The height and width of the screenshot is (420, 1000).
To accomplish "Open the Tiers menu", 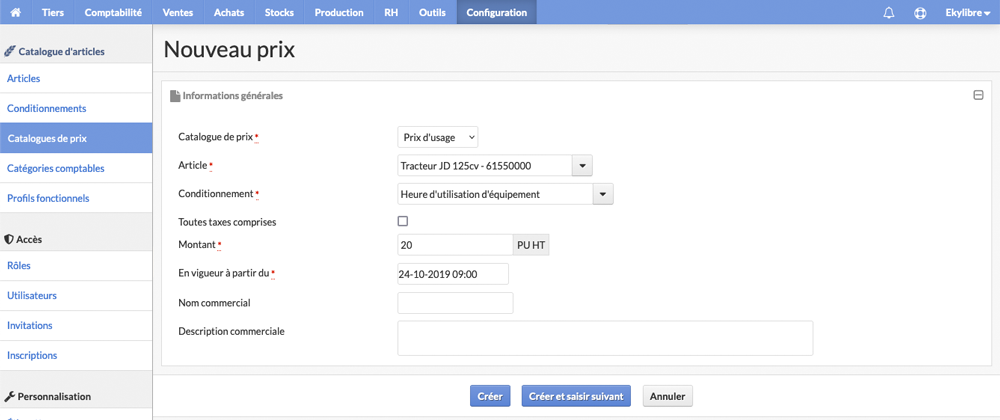I will tap(53, 12).
